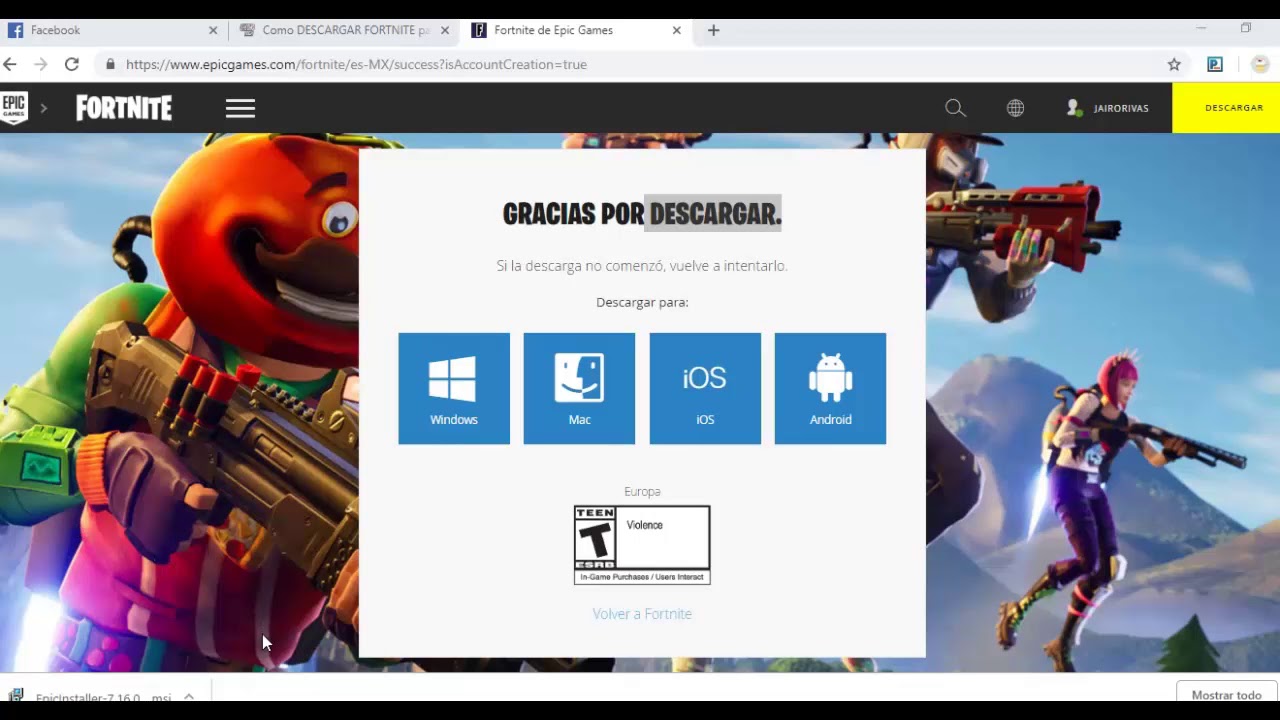This screenshot has height=720, width=1280.
Task: Click the Fortnite logo in header
Action: (x=124, y=108)
